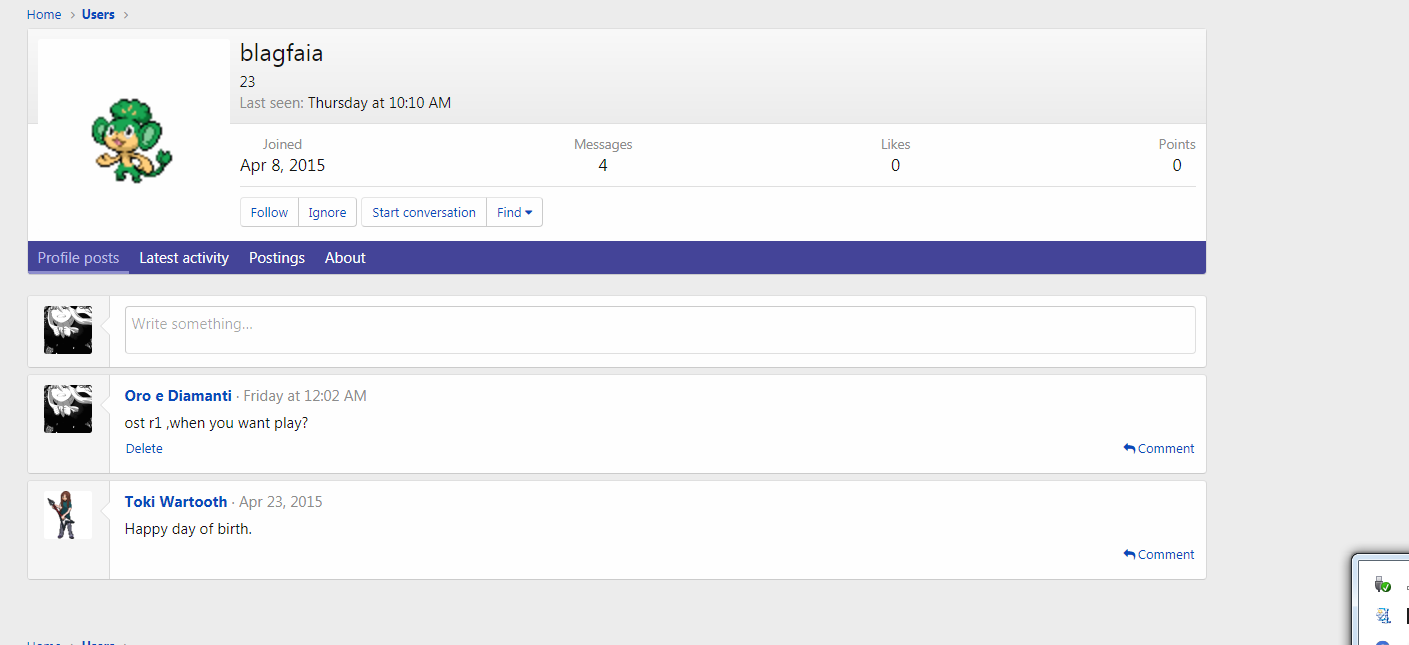Click the tray icon below the USB icon

point(1383,616)
